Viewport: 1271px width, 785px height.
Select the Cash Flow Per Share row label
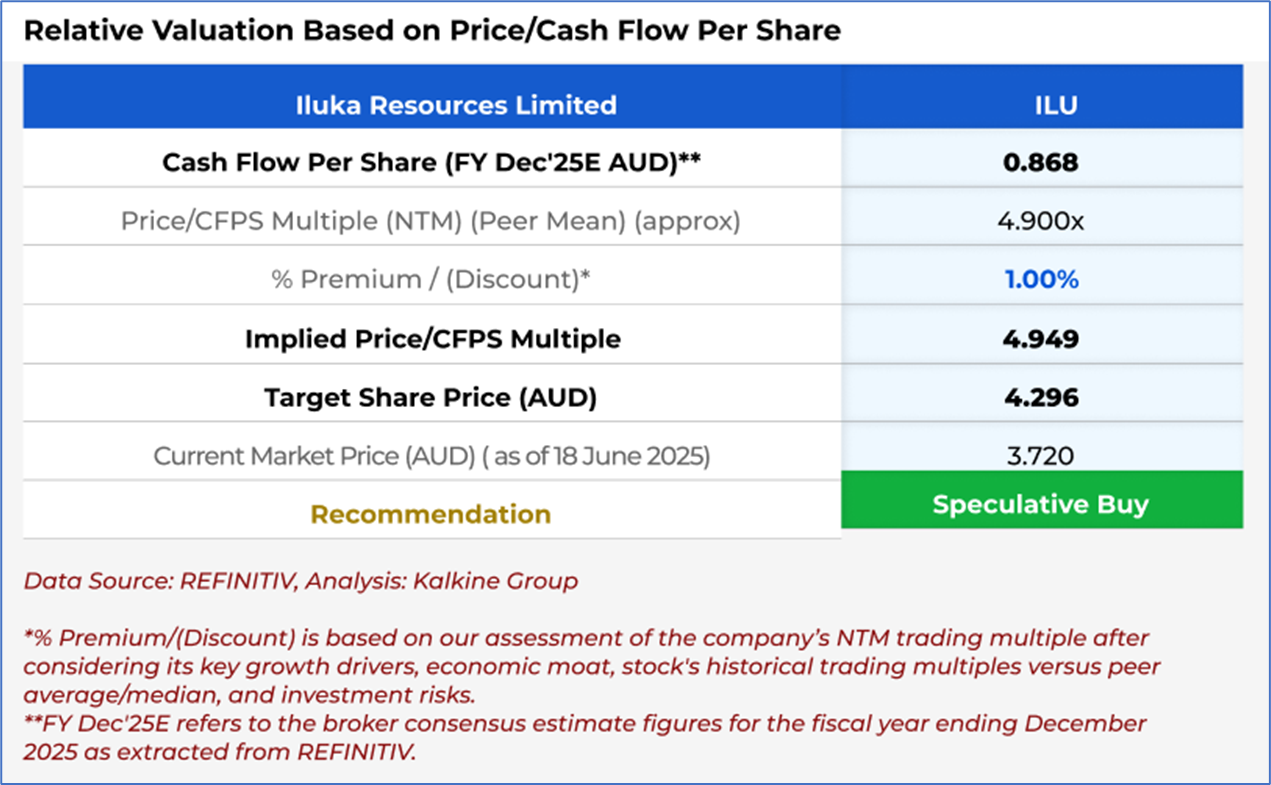point(430,162)
